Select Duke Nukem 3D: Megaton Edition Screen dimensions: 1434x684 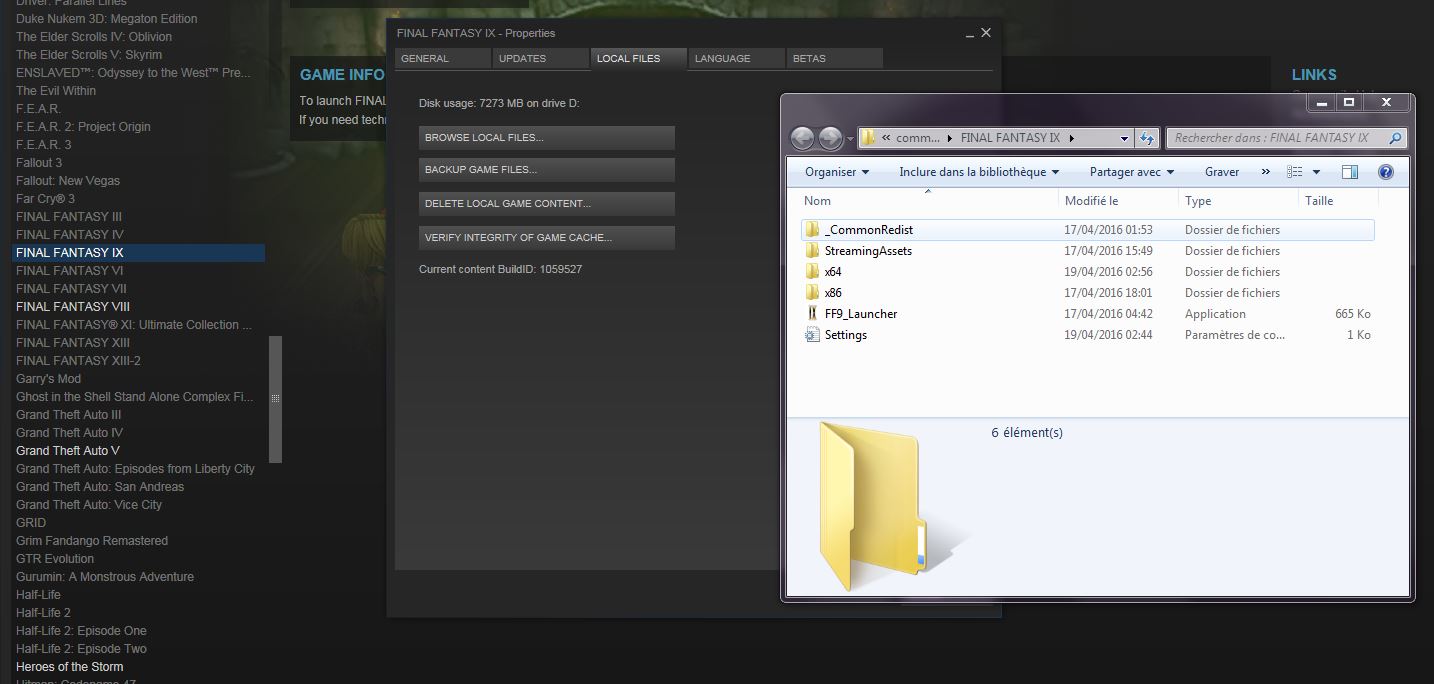[107, 19]
